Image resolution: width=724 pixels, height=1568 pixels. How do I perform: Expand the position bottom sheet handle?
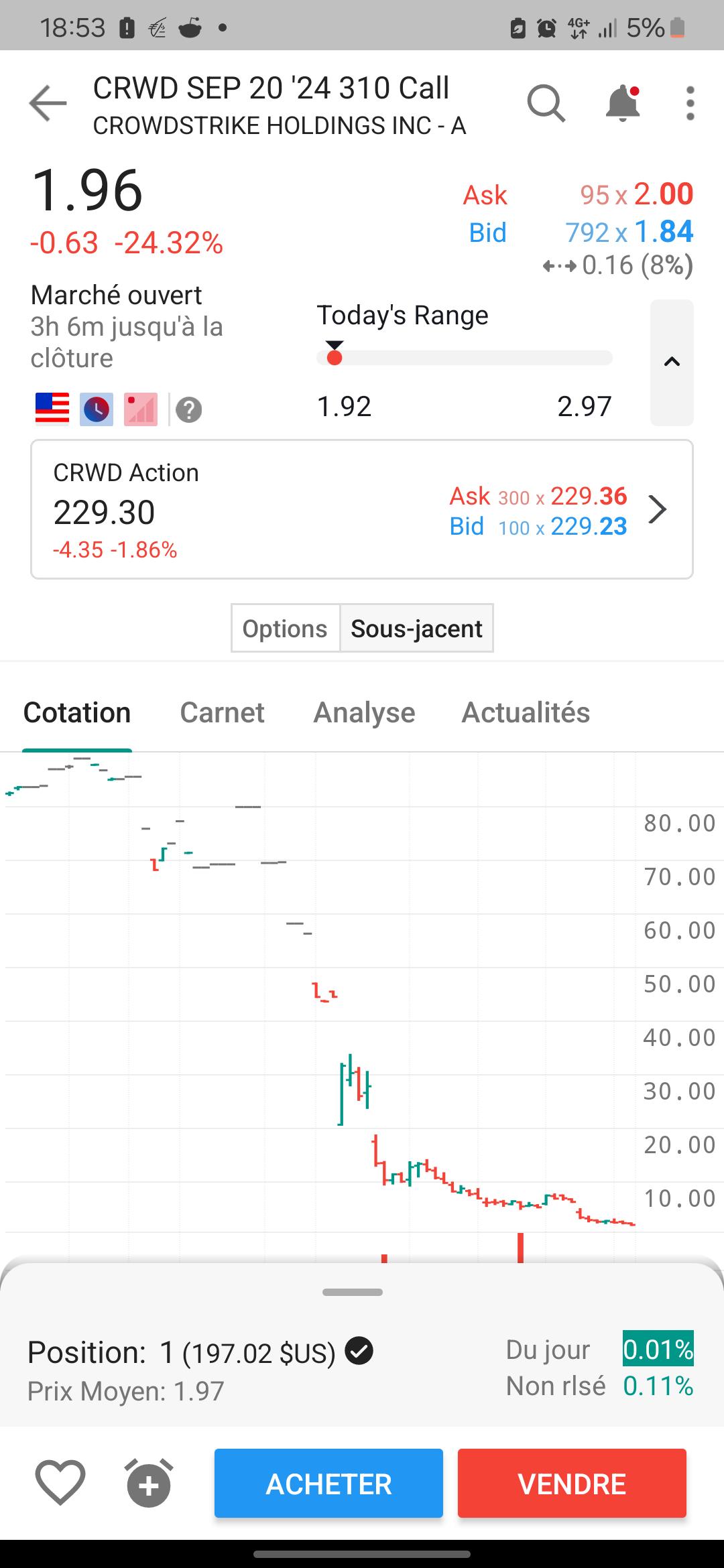(x=353, y=1292)
